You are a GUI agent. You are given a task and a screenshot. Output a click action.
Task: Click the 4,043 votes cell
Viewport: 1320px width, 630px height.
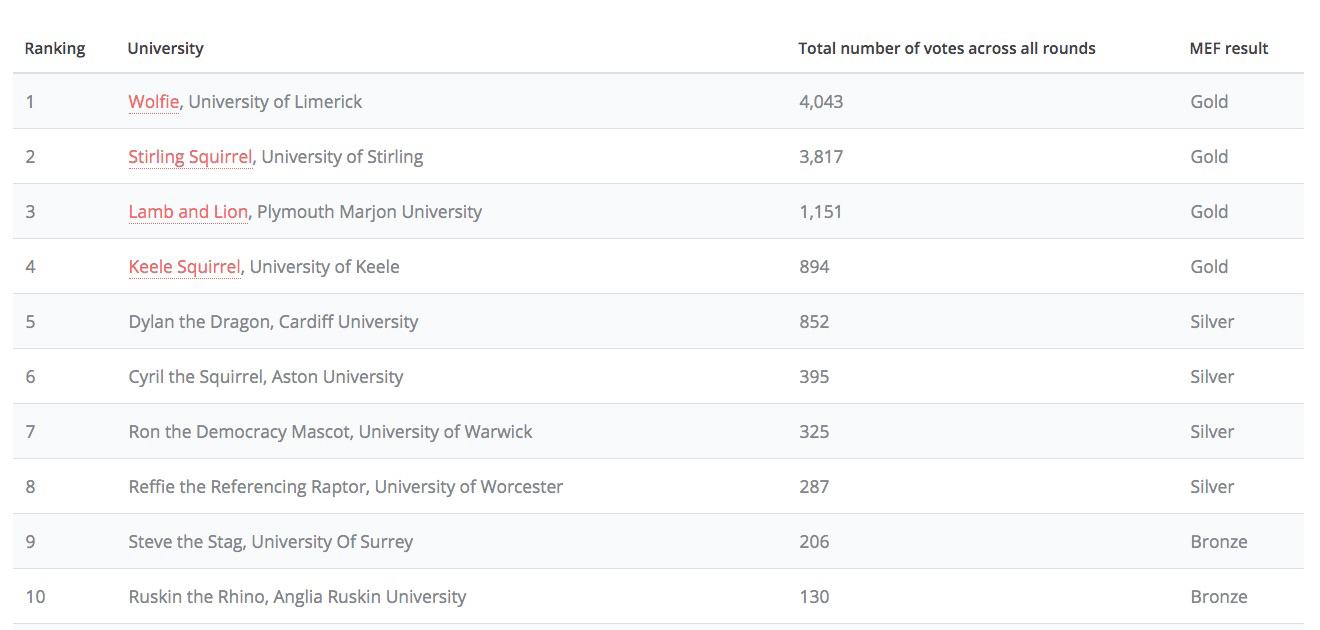point(821,102)
